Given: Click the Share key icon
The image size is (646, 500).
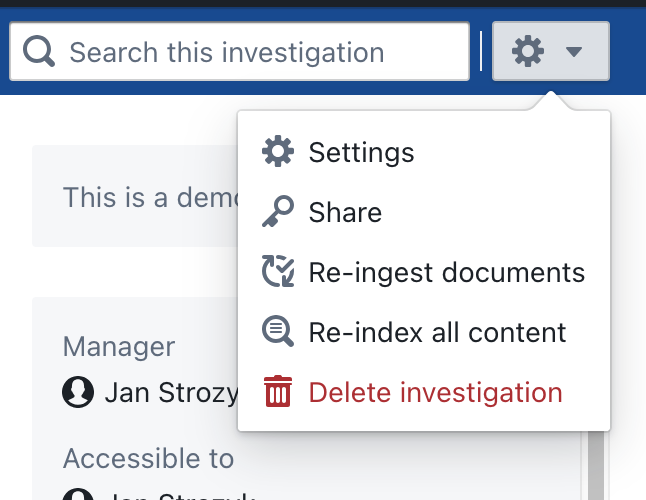Looking at the screenshot, I should [x=278, y=212].
